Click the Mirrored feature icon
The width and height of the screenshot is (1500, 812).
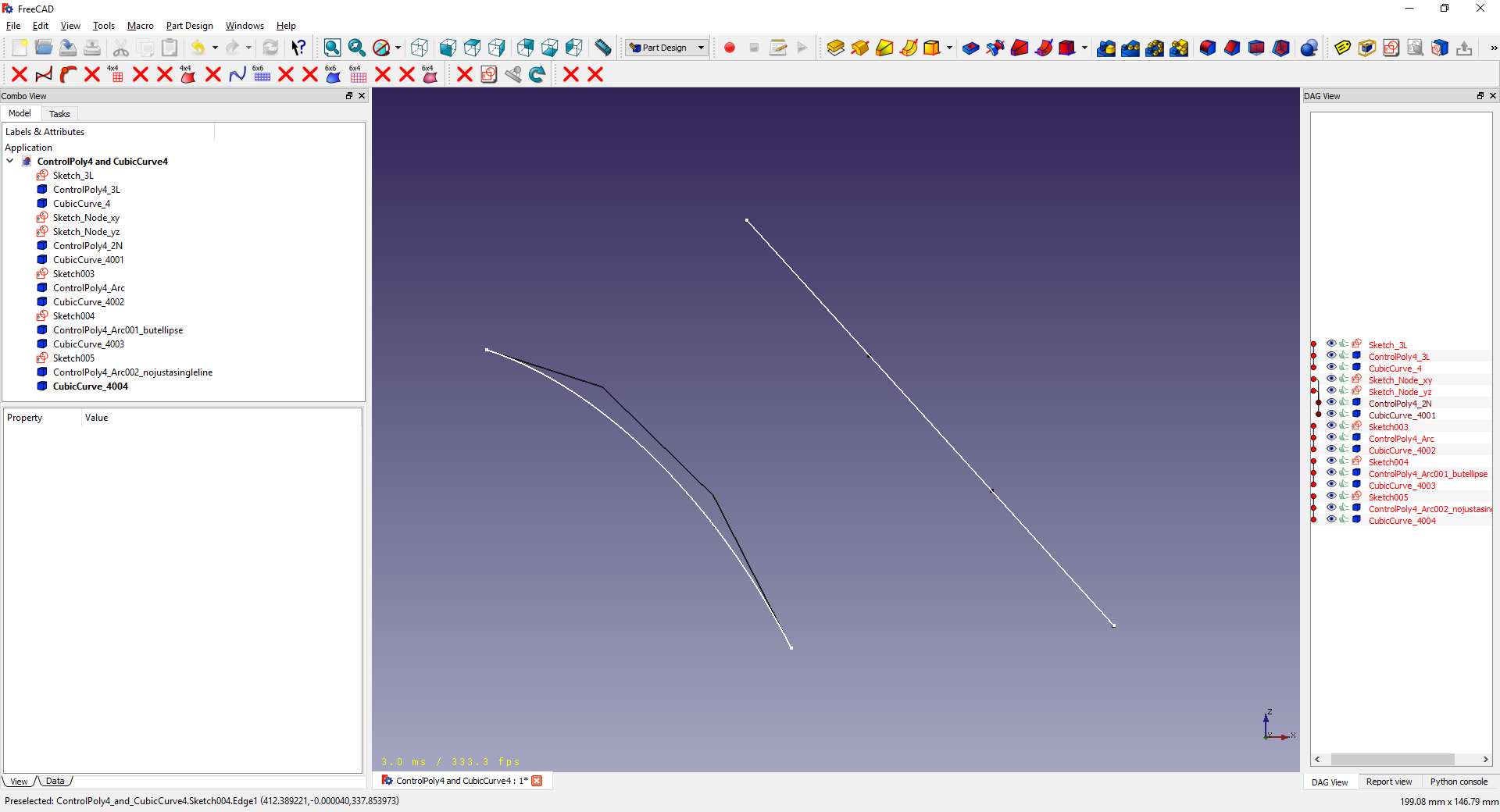tap(1106, 48)
